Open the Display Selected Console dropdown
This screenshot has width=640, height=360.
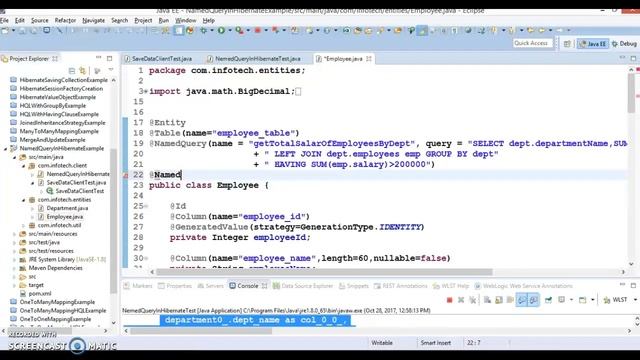pyautogui.click(x=571, y=300)
